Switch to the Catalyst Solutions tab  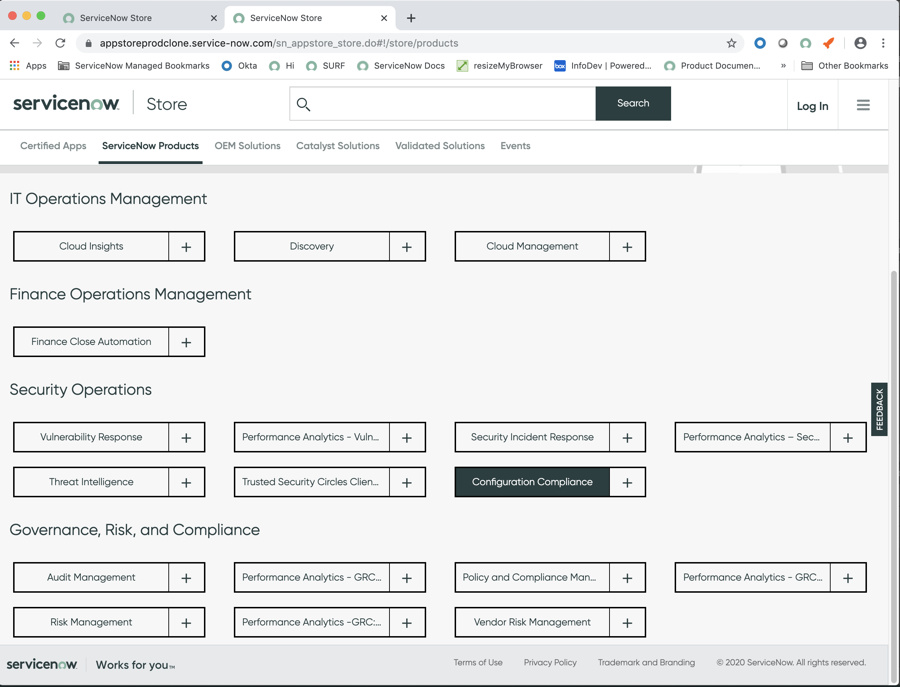338,146
